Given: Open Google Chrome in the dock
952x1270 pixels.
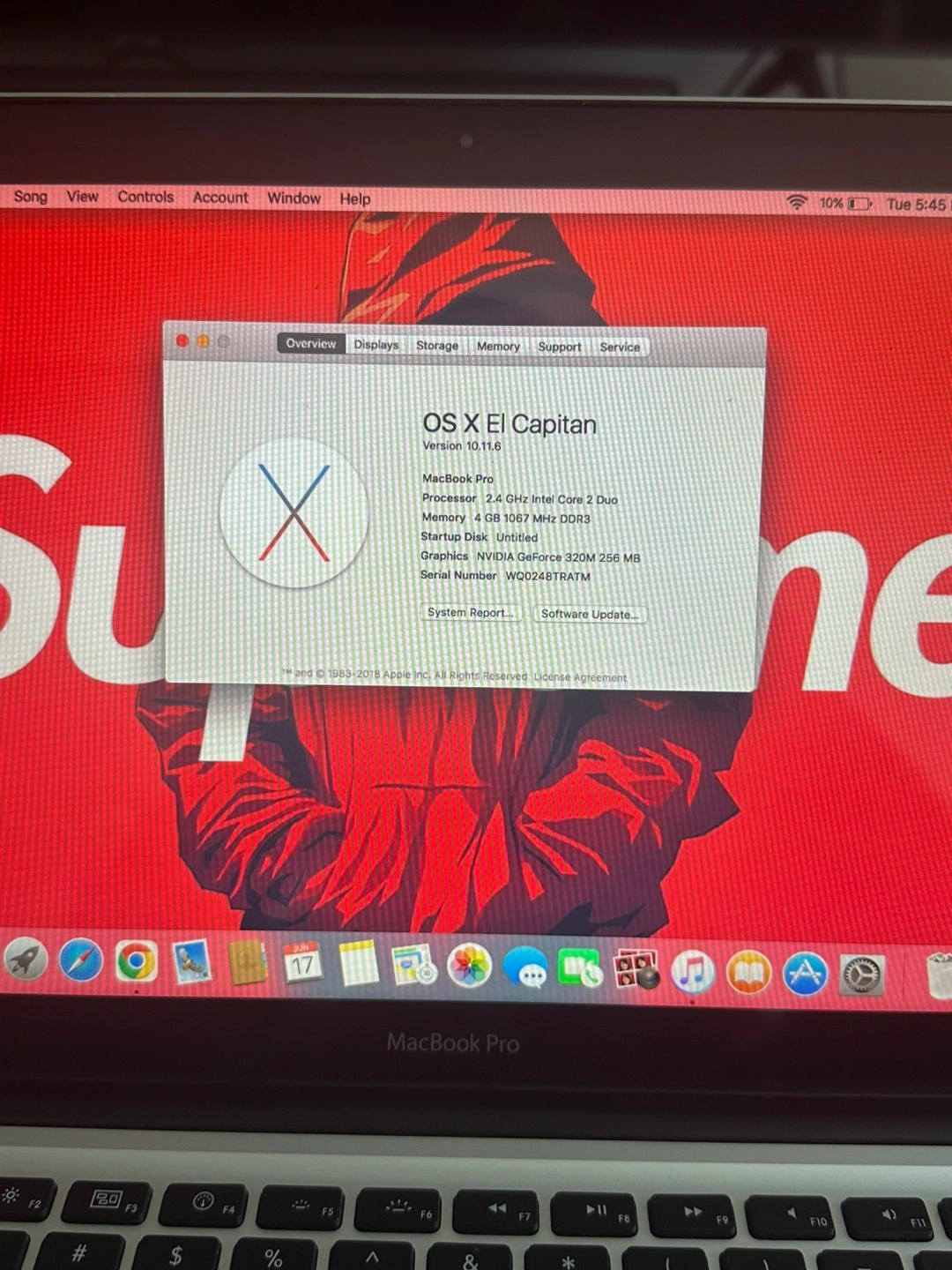Looking at the screenshot, I should (137, 961).
